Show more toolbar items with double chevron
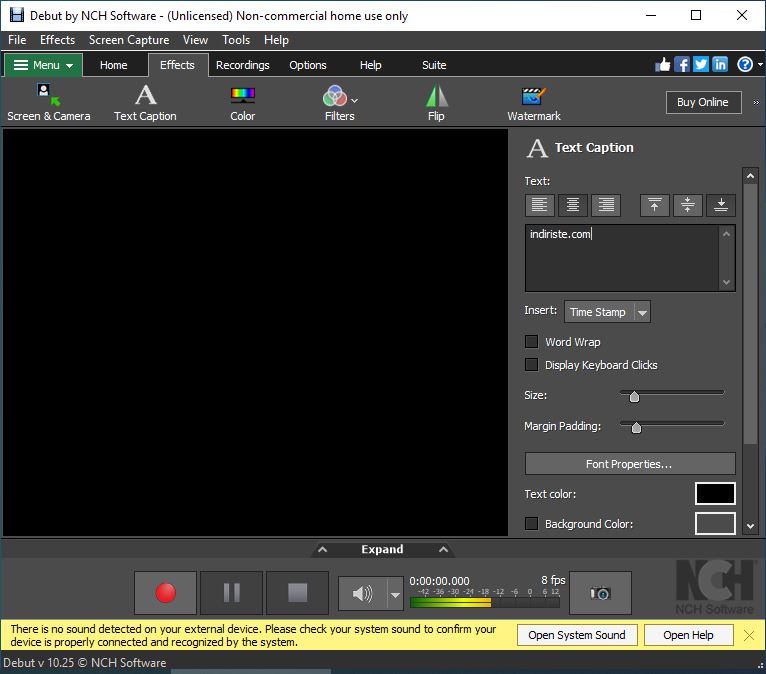This screenshot has height=674, width=766. (756, 103)
